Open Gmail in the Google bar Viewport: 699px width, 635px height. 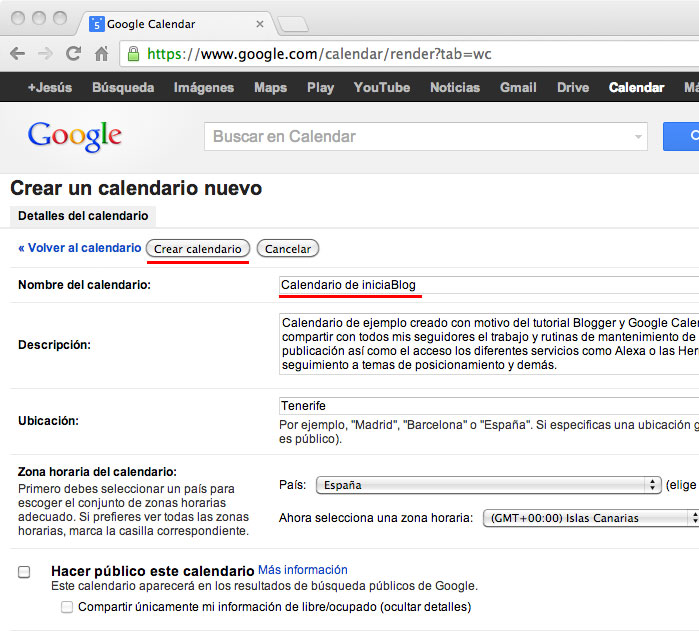click(x=518, y=87)
